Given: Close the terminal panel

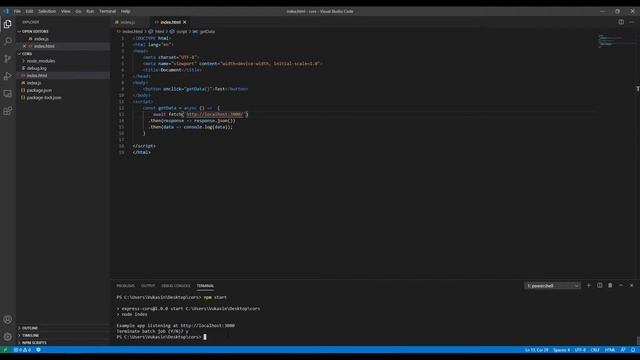Looking at the screenshot, I should coord(631,286).
